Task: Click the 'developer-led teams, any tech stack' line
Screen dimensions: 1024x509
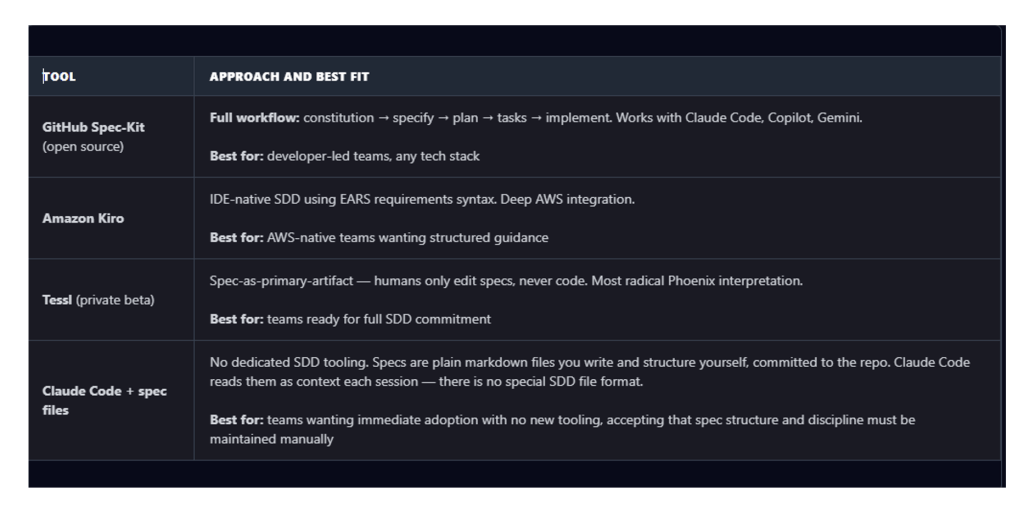Action: 374,156
